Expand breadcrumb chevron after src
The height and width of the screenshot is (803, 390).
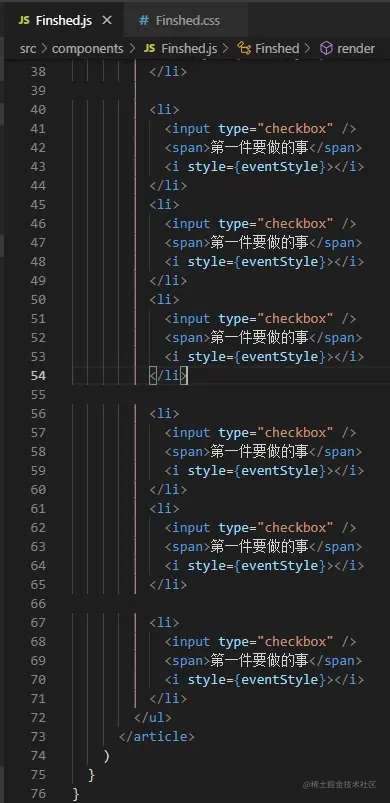(44, 49)
